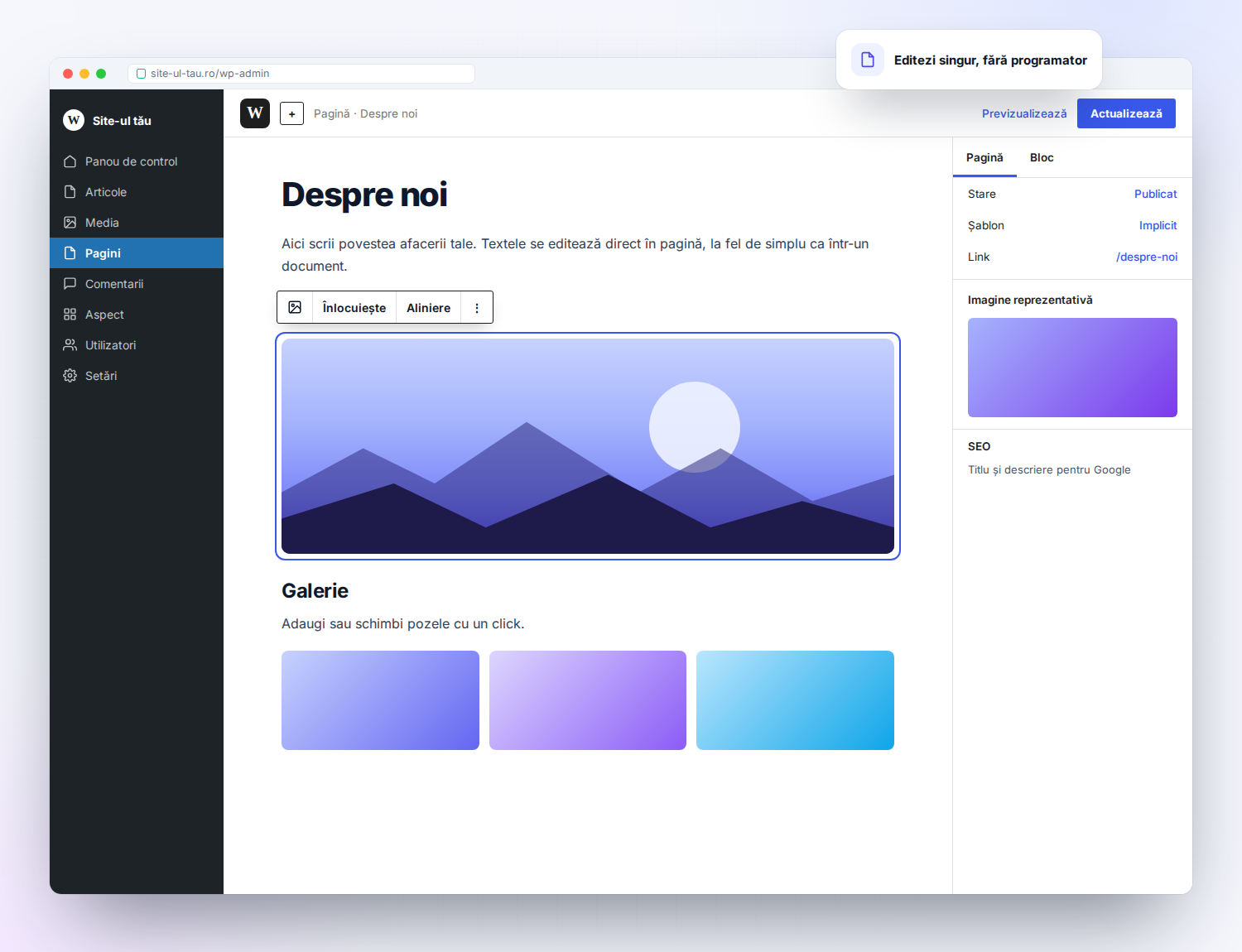Click the site-ul-tau.ro/wp-admin address bar
Viewport: 1242px width, 952px height.
301,74
